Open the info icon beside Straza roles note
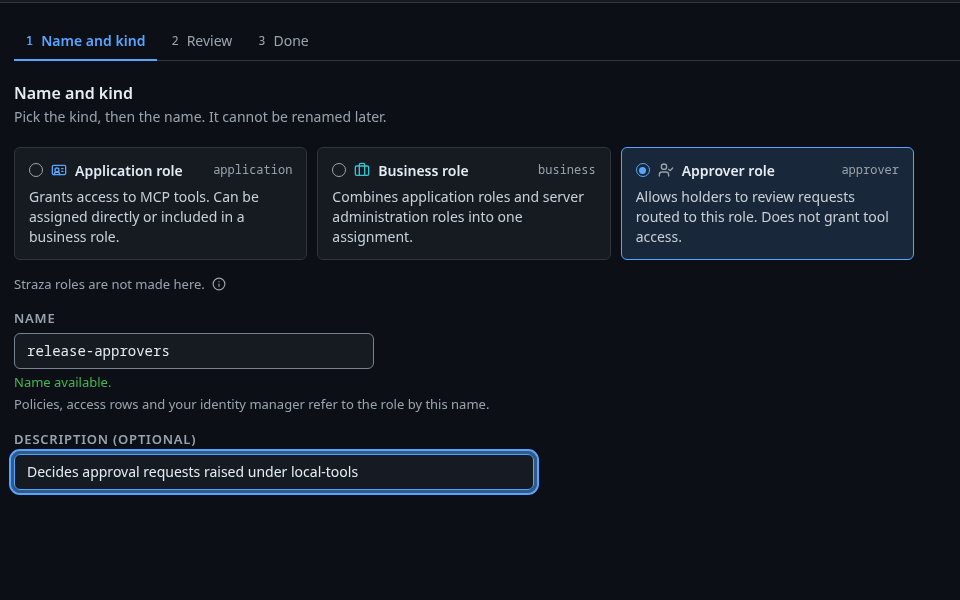The height and width of the screenshot is (600, 960). point(219,284)
